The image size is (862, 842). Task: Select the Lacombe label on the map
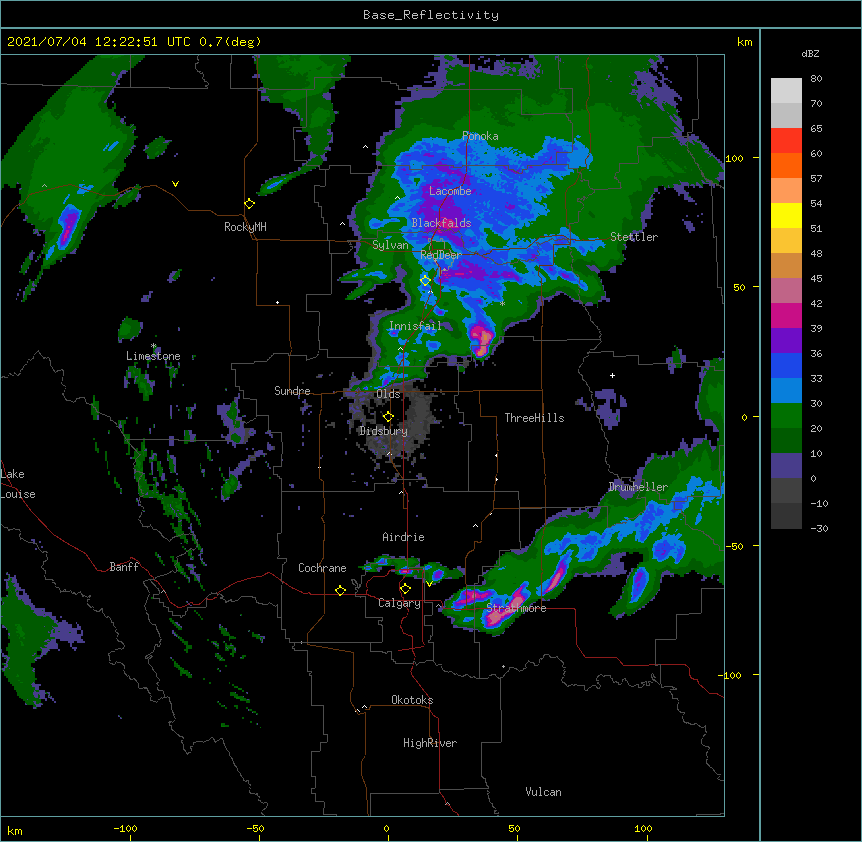(450, 191)
